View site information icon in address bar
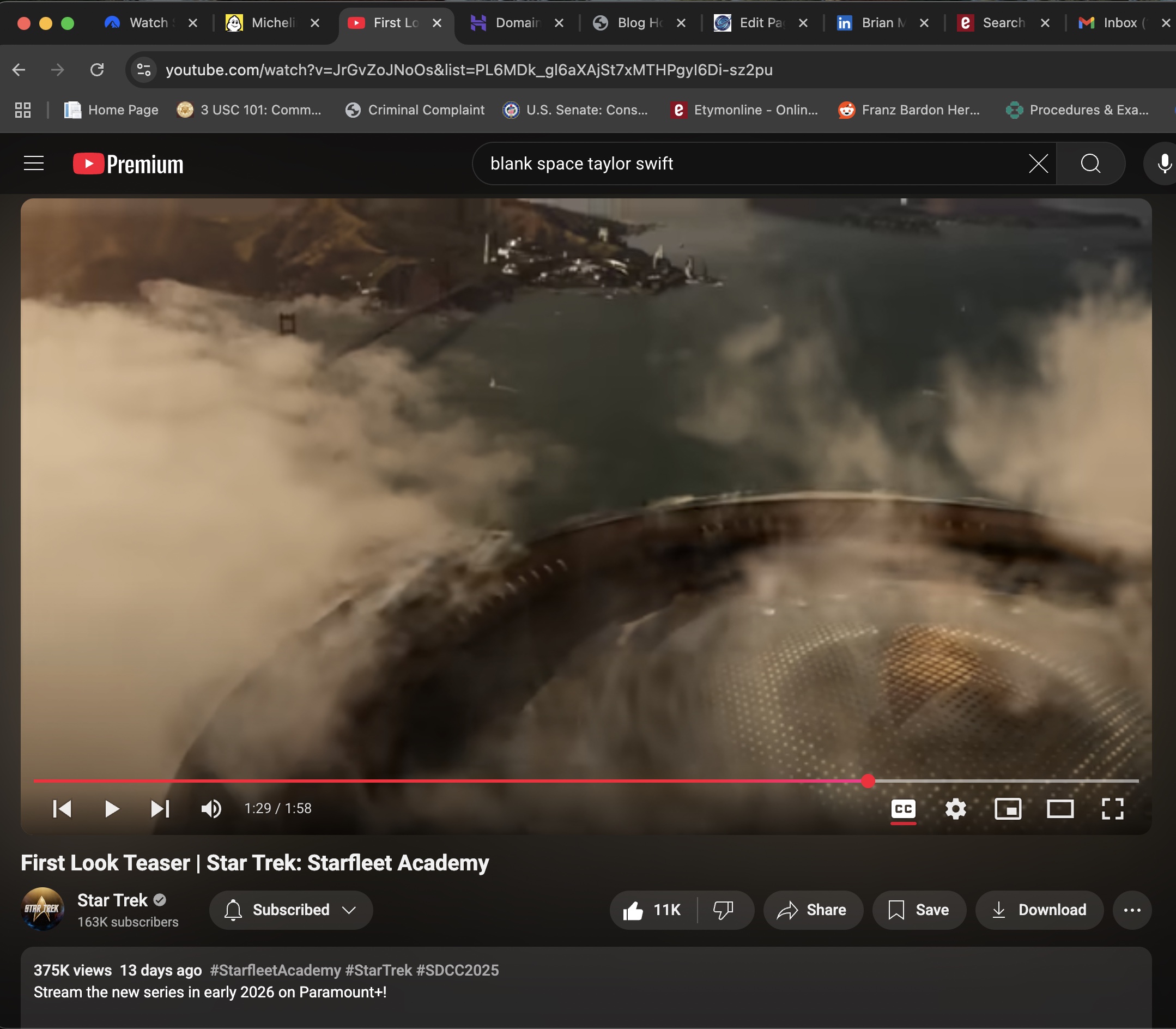Viewport: 1176px width, 1029px height. [143, 70]
